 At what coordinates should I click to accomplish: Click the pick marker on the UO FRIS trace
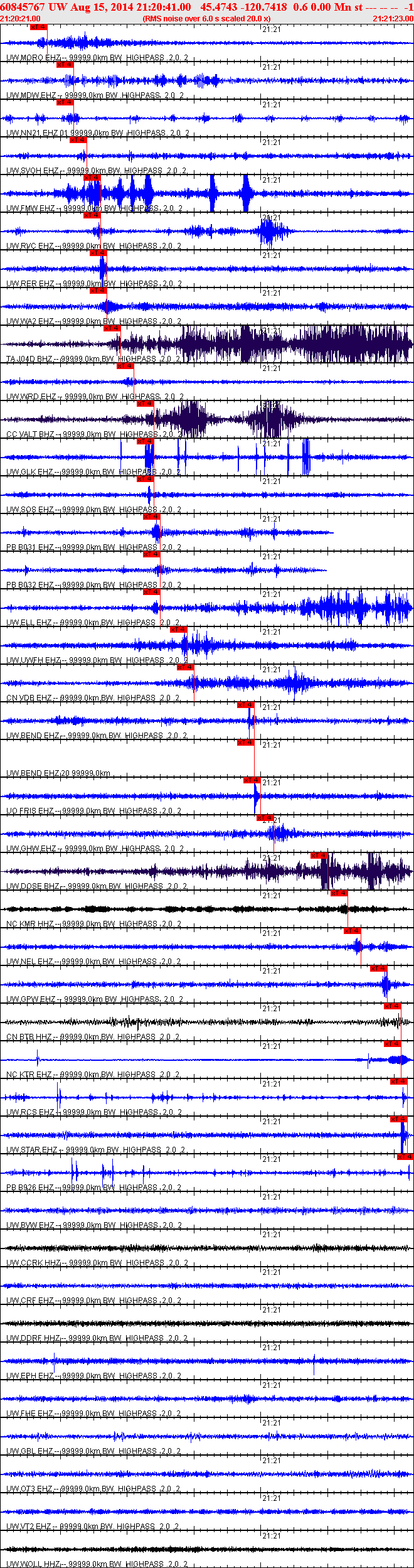[252, 780]
